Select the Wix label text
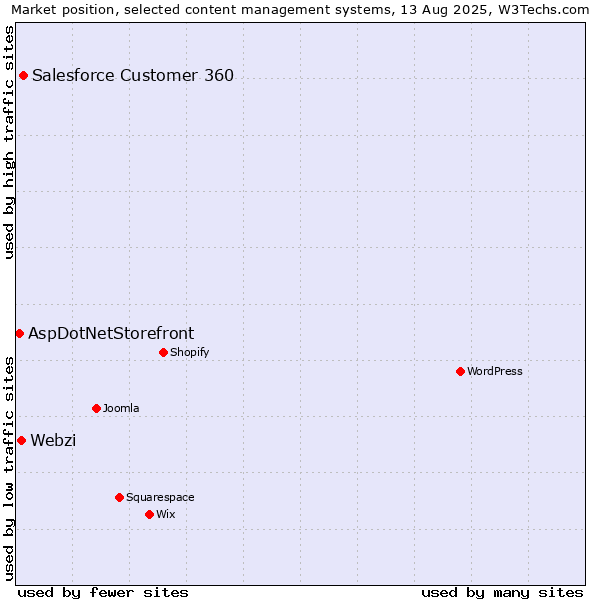This screenshot has width=600, height=600. [166, 514]
